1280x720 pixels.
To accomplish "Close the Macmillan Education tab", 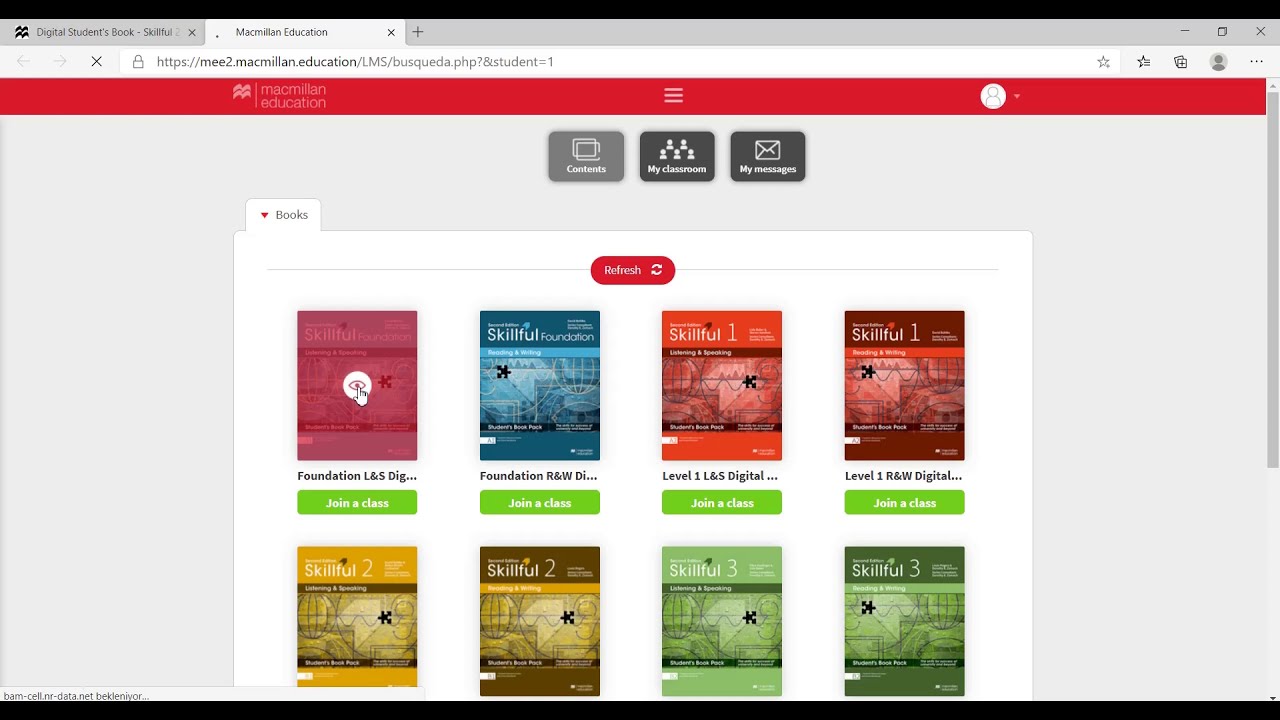I will pyautogui.click(x=391, y=32).
